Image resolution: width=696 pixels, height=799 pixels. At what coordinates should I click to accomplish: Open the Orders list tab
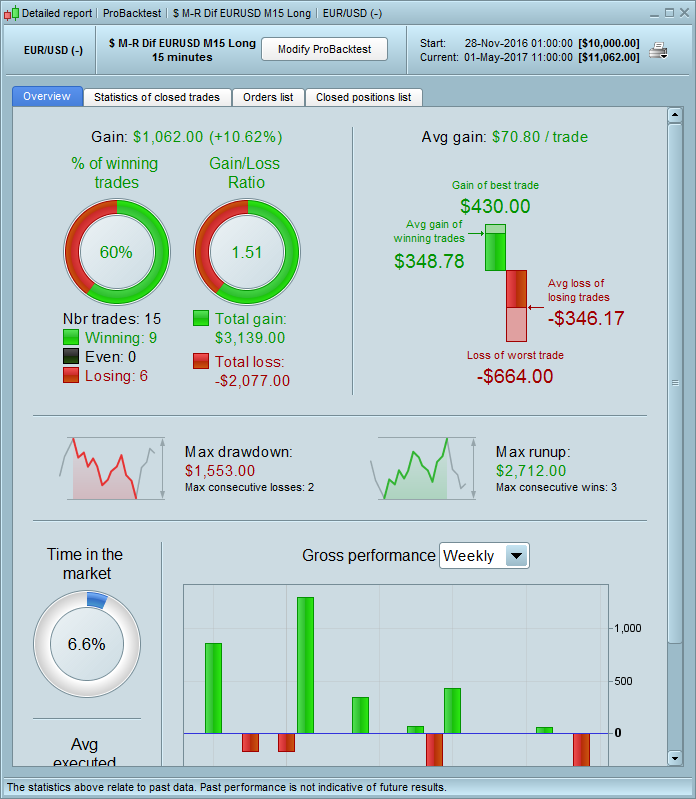[x=268, y=97]
